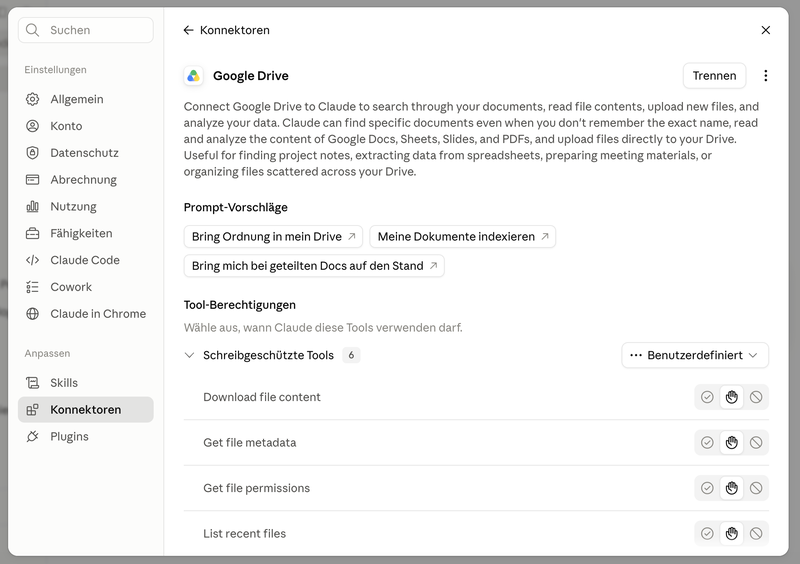Click the List recent files label
This screenshot has height=564, width=800.
coord(244,533)
